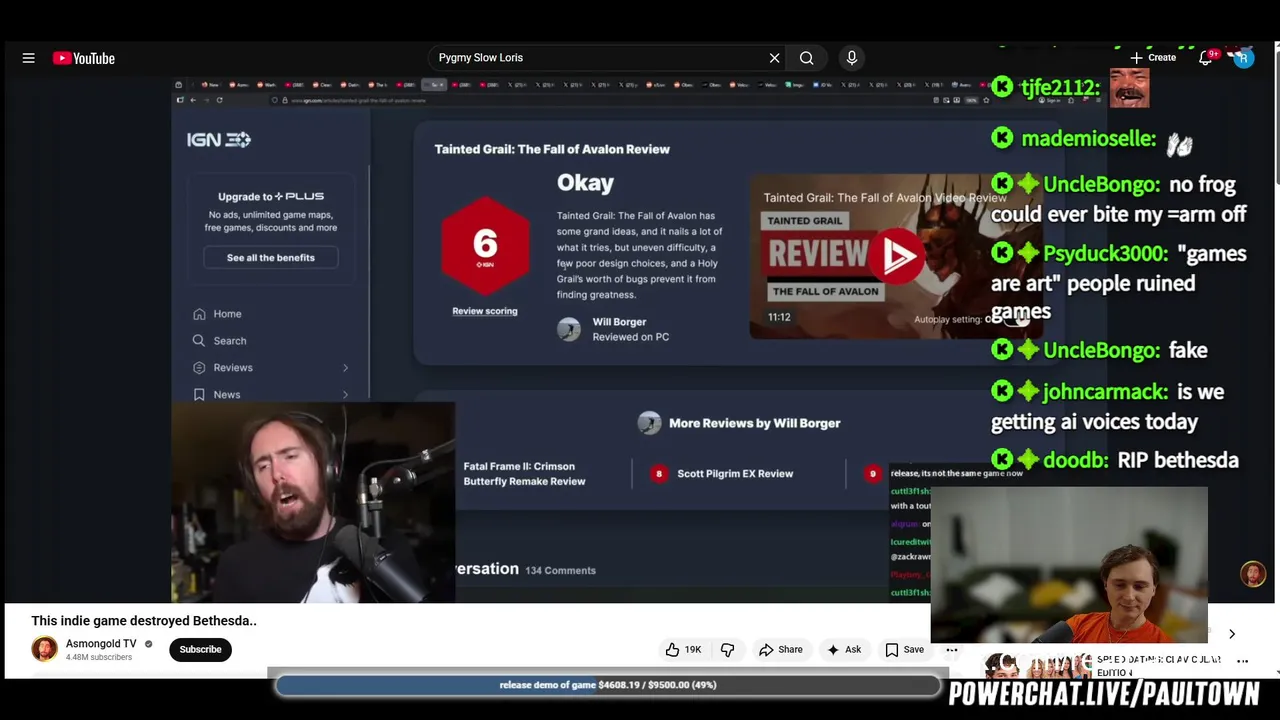Open Scott Pilgrim EX Review link
This screenshot has height=720, width=1280.
(x=735, y=474)
